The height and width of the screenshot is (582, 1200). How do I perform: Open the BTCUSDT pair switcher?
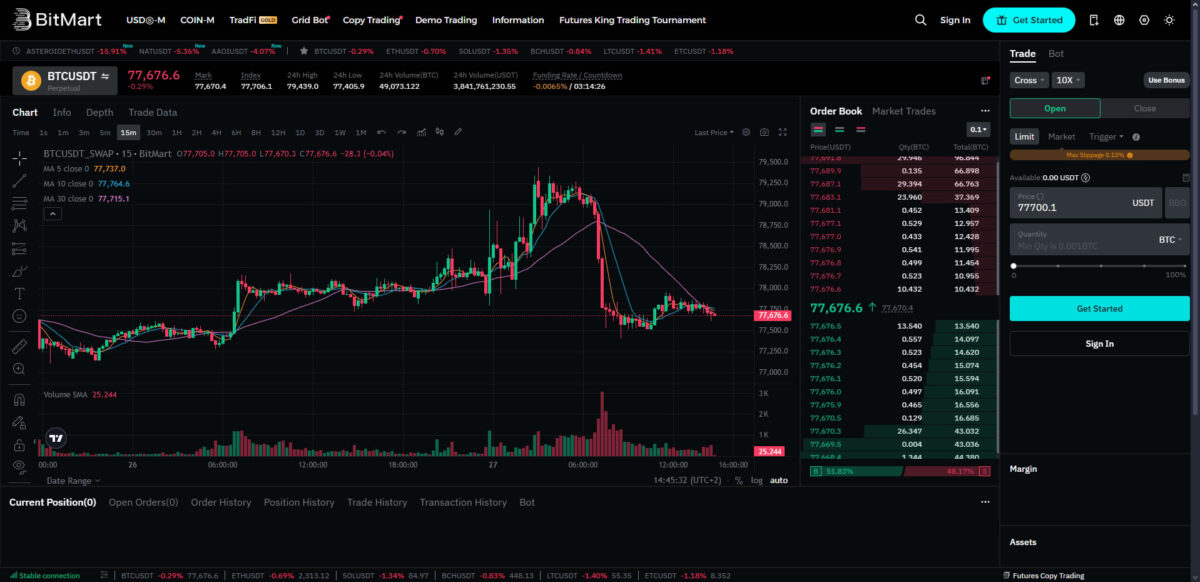click(65, 80)
